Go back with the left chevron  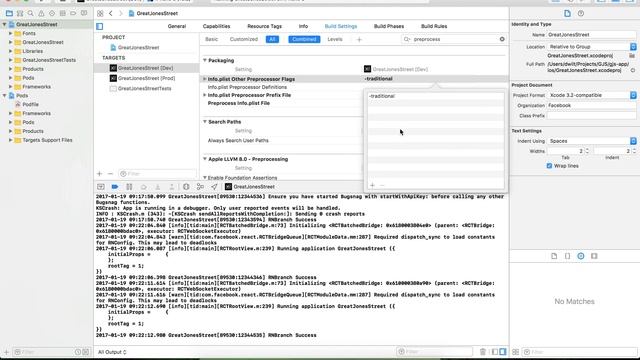tap(111, 13)
